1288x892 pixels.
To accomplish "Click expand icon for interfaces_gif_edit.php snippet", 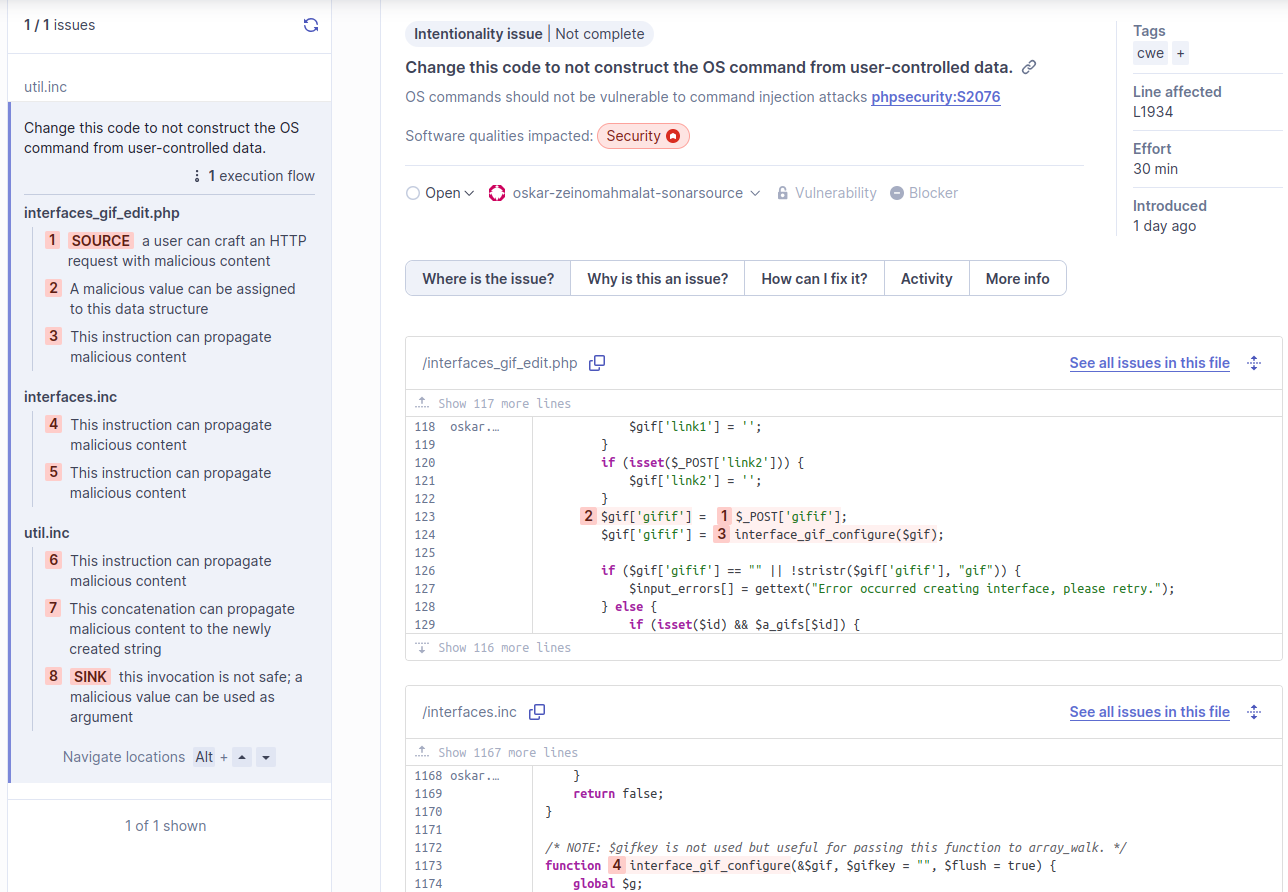I will (x=1254, y=363).
